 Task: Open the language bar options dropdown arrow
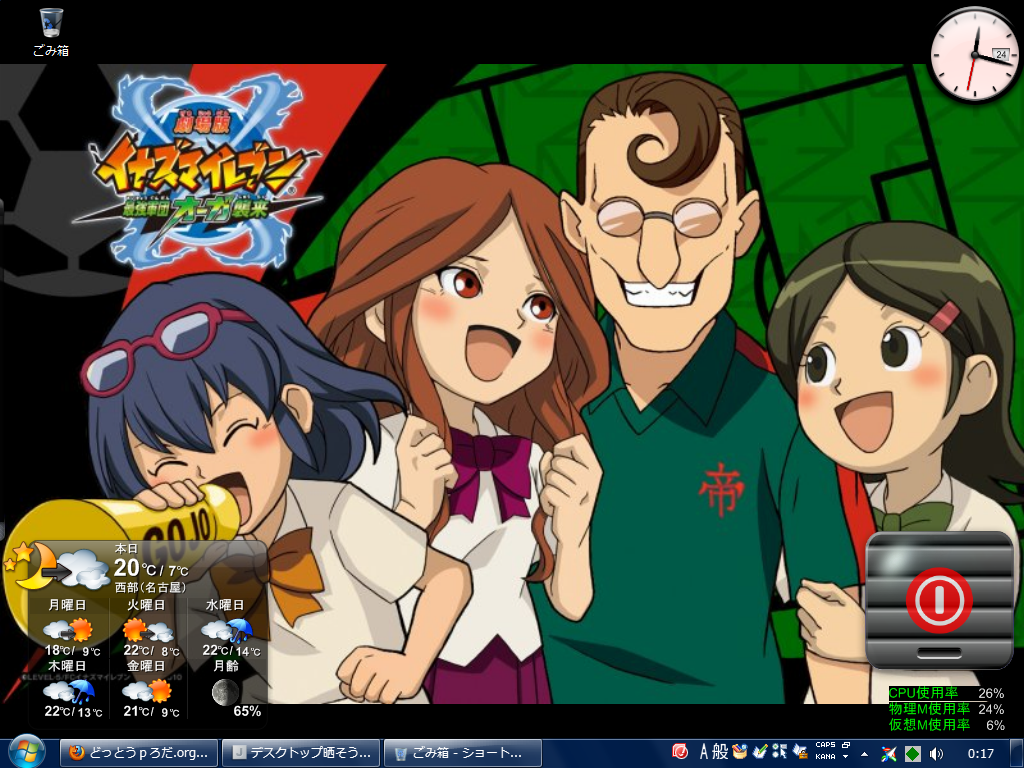846,756
